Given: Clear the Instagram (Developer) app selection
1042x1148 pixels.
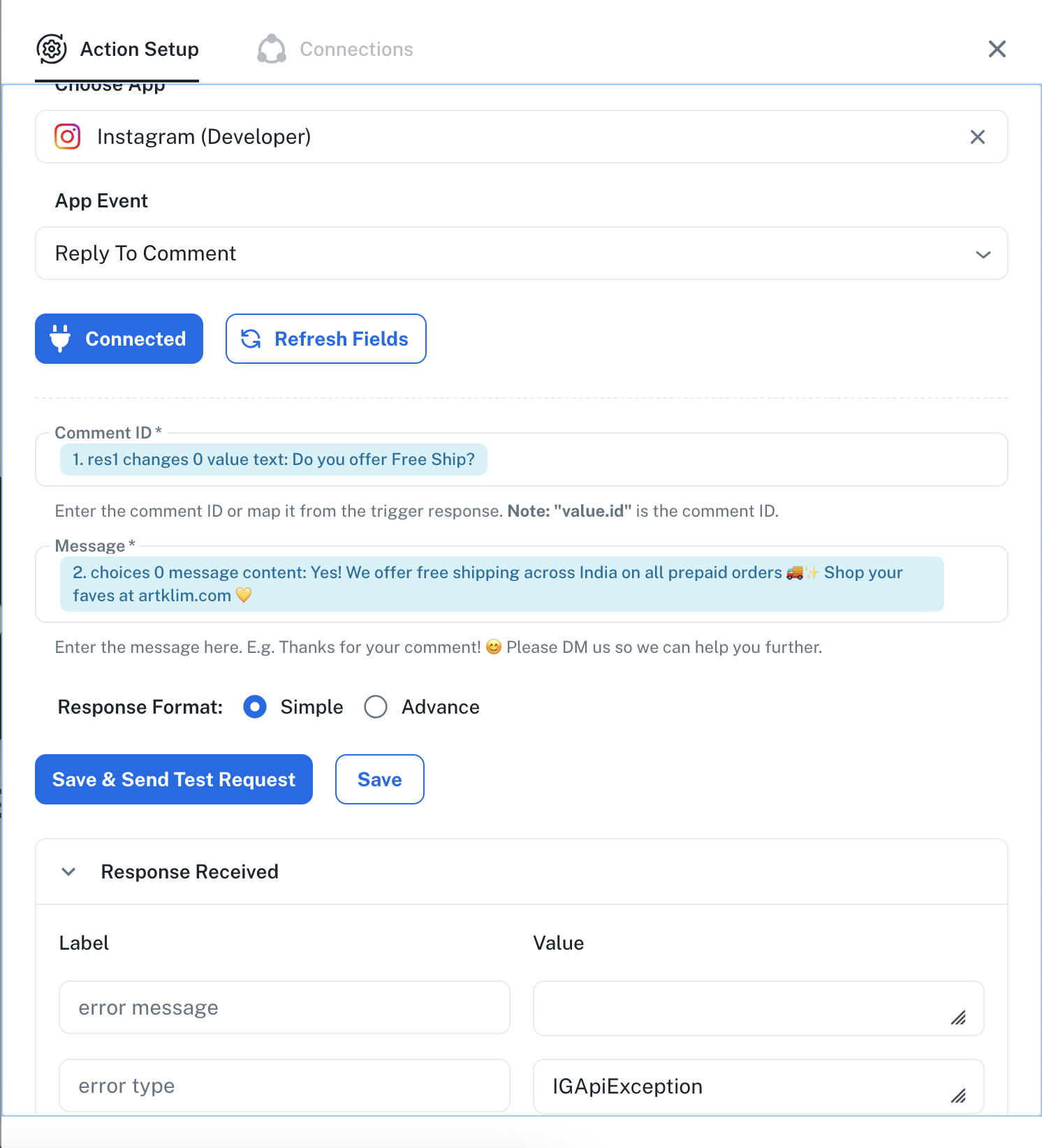Looking at the screenshot, I should click(x=978, y=137).
